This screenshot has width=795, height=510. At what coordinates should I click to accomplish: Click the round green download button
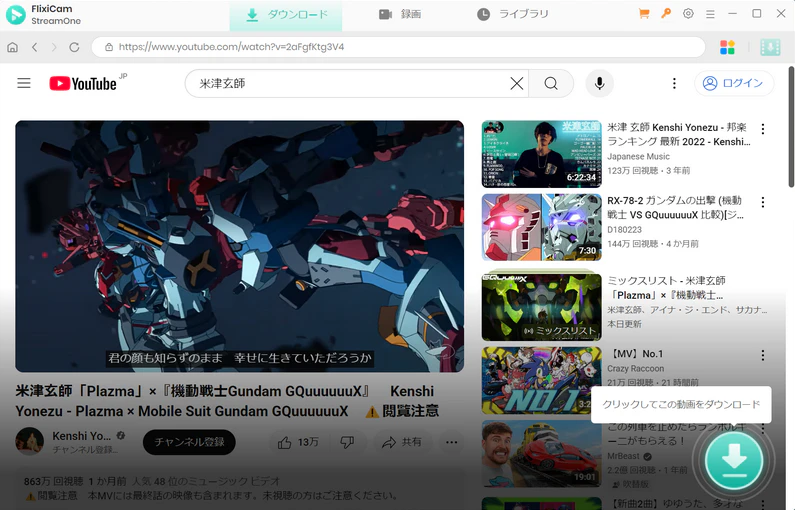(734, 461)
